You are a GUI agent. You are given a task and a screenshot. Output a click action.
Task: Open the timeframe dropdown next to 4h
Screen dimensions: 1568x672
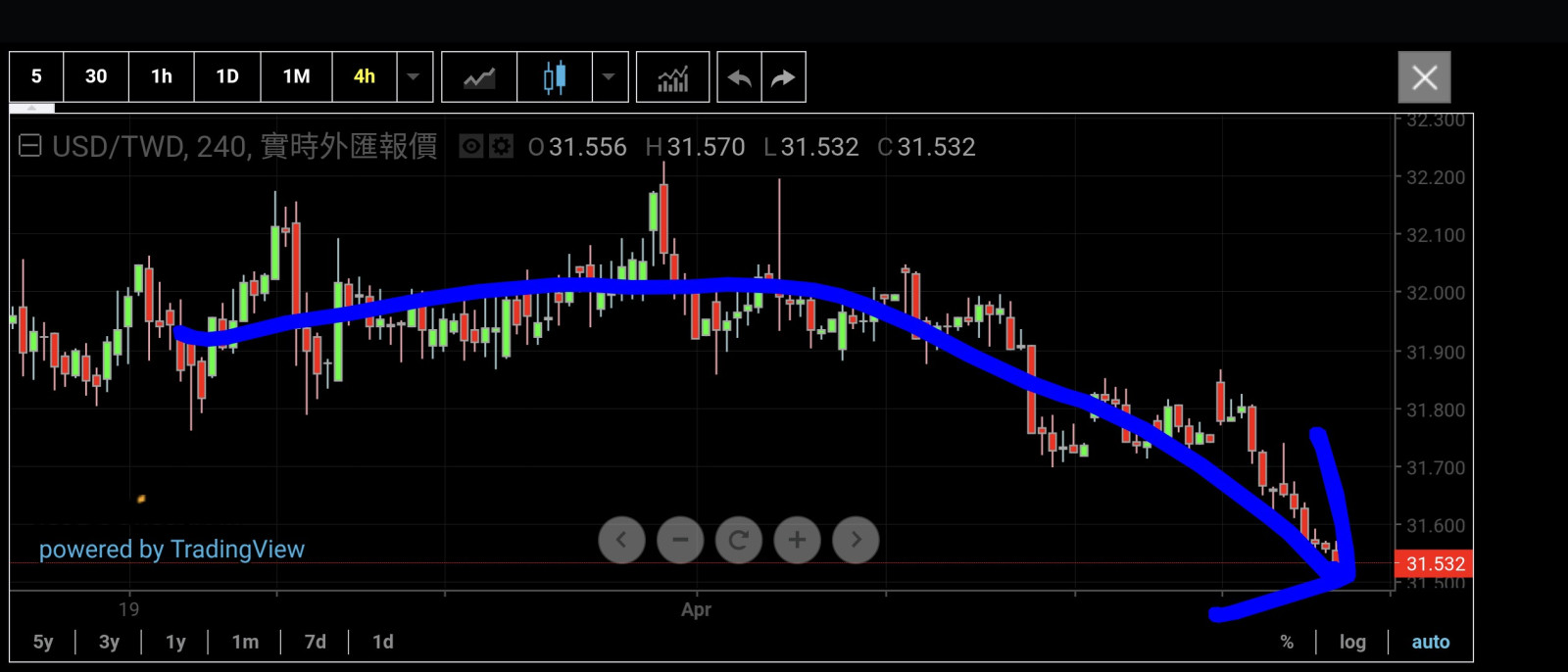pyautogui.click(x=414, y=77)
